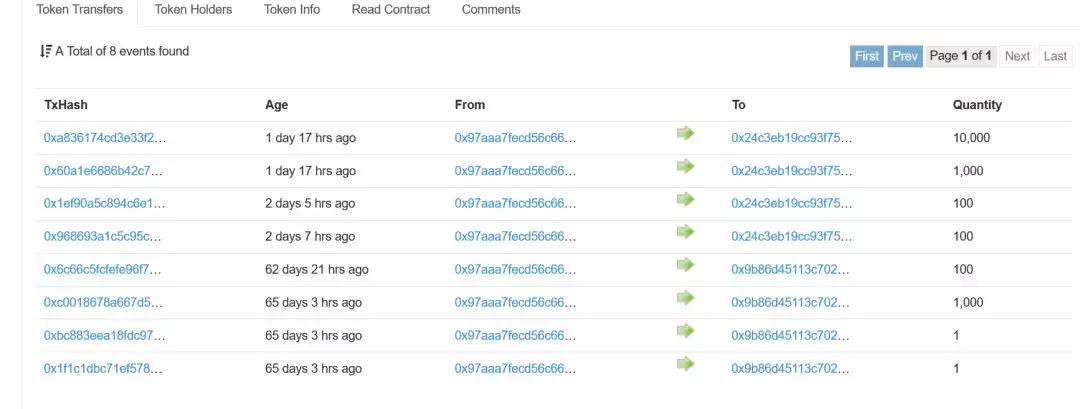Open transaction 0xa836174cd3e33f2
Screen dimensions: 1080x409
[x=105, y=138]
